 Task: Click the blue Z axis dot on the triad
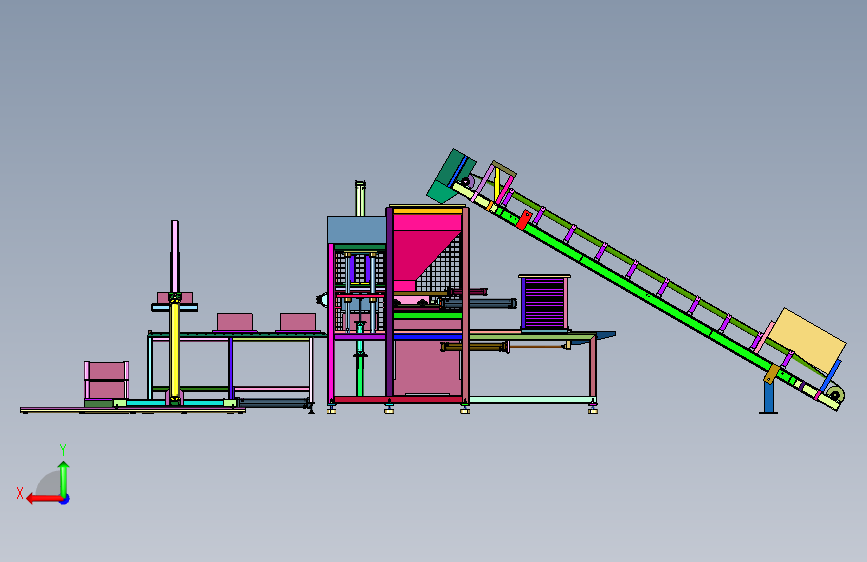pos(65,499)
